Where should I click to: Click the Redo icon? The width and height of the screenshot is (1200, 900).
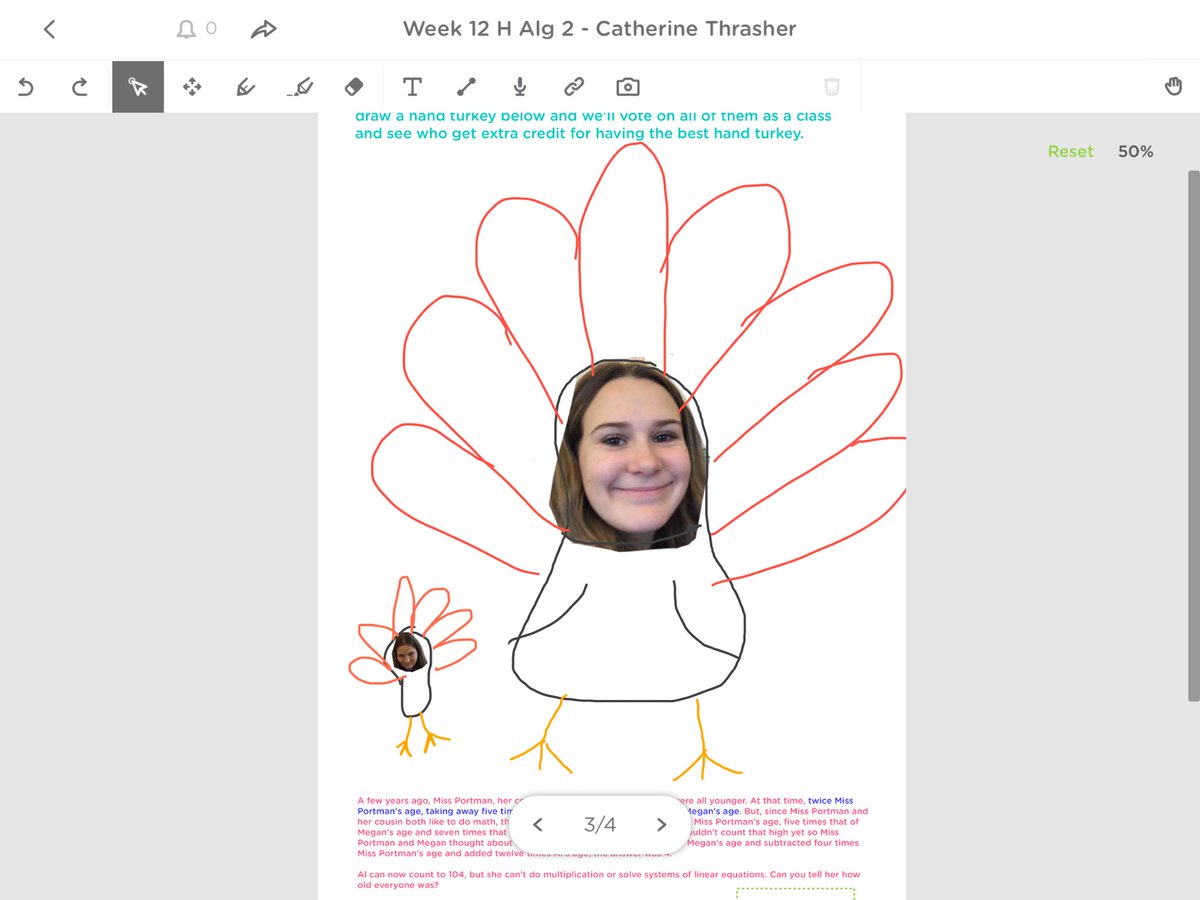[x=79, y=87]
